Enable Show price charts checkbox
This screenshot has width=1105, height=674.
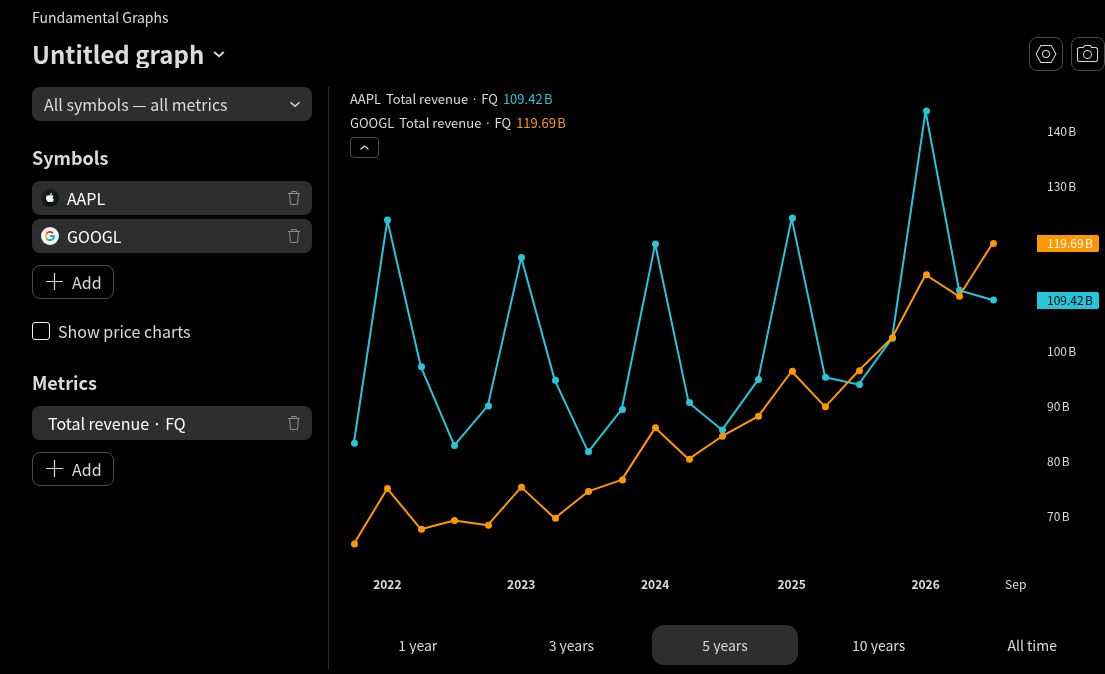pos(41,331)
